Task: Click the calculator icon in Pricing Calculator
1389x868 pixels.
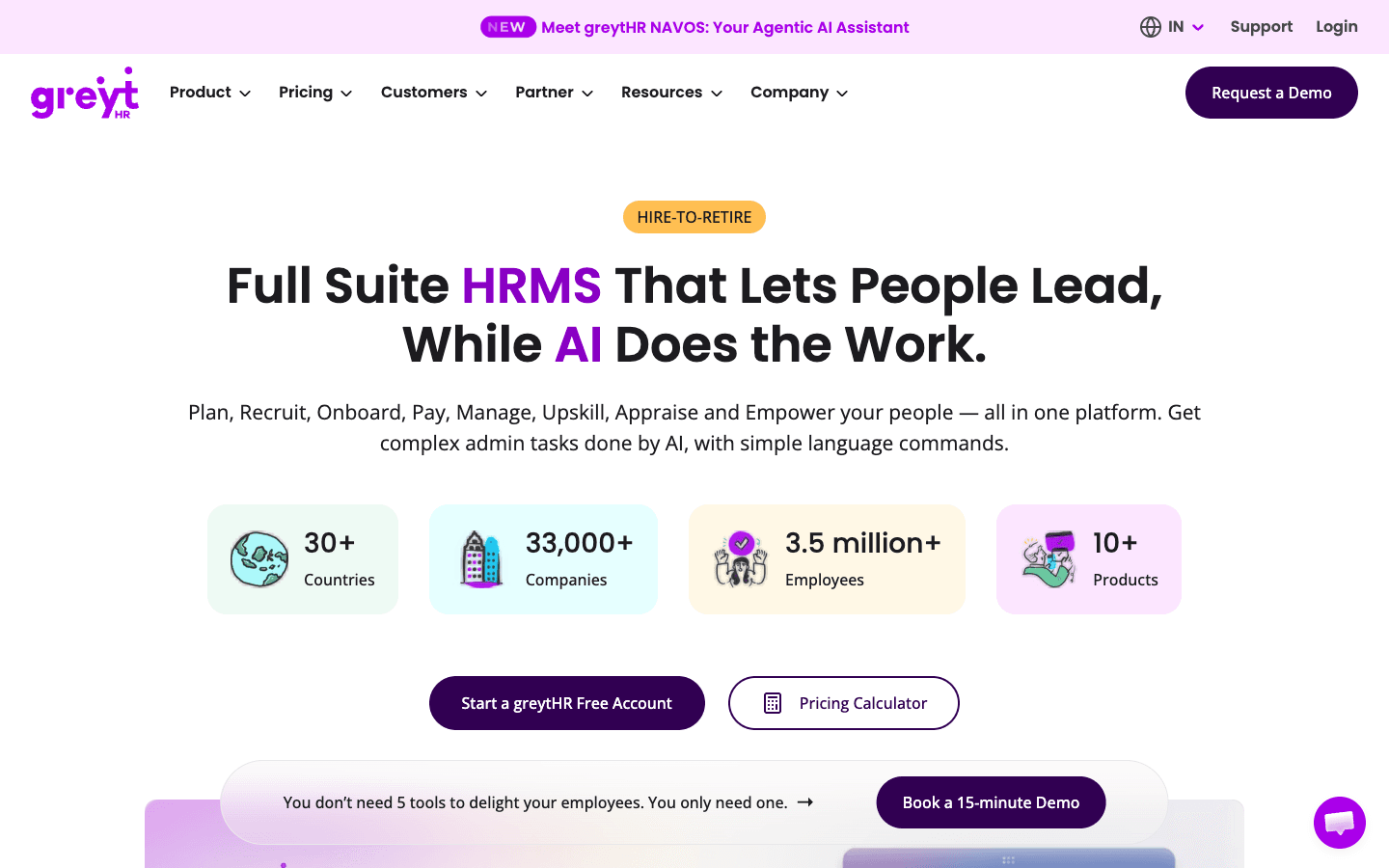Action: (773, 703)
